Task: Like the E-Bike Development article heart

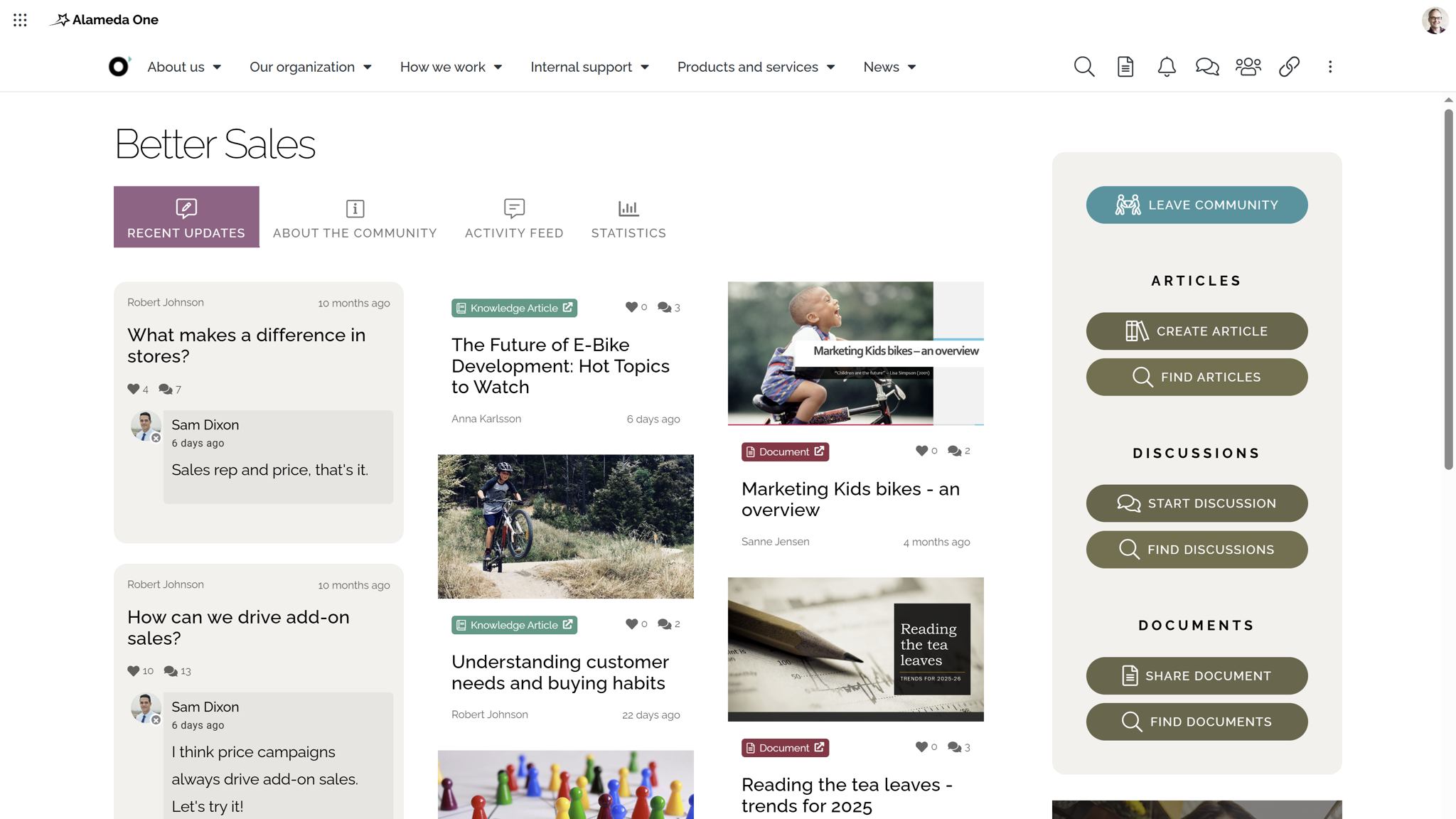Action: (631, 307)
